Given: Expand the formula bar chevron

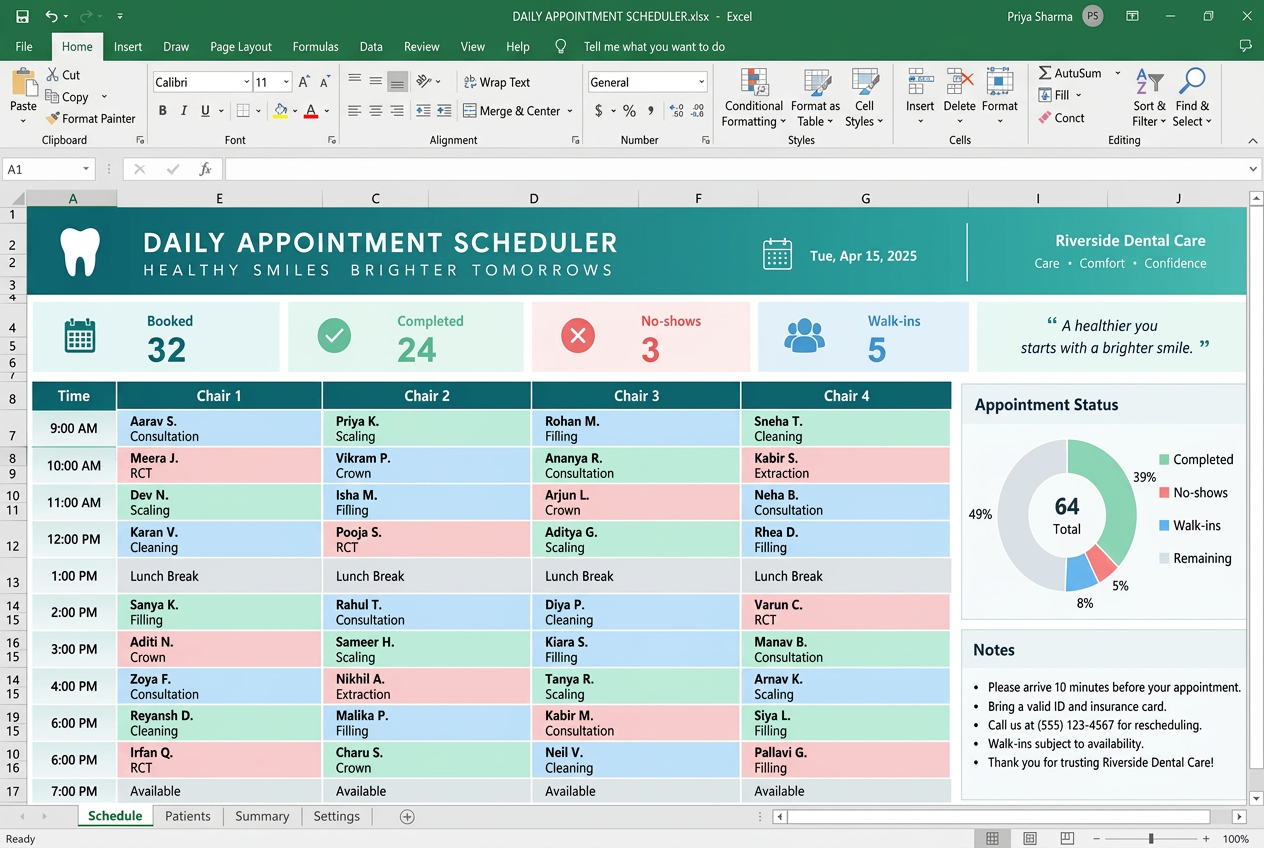Looking at the screenshot, I should coord(1253,170).
